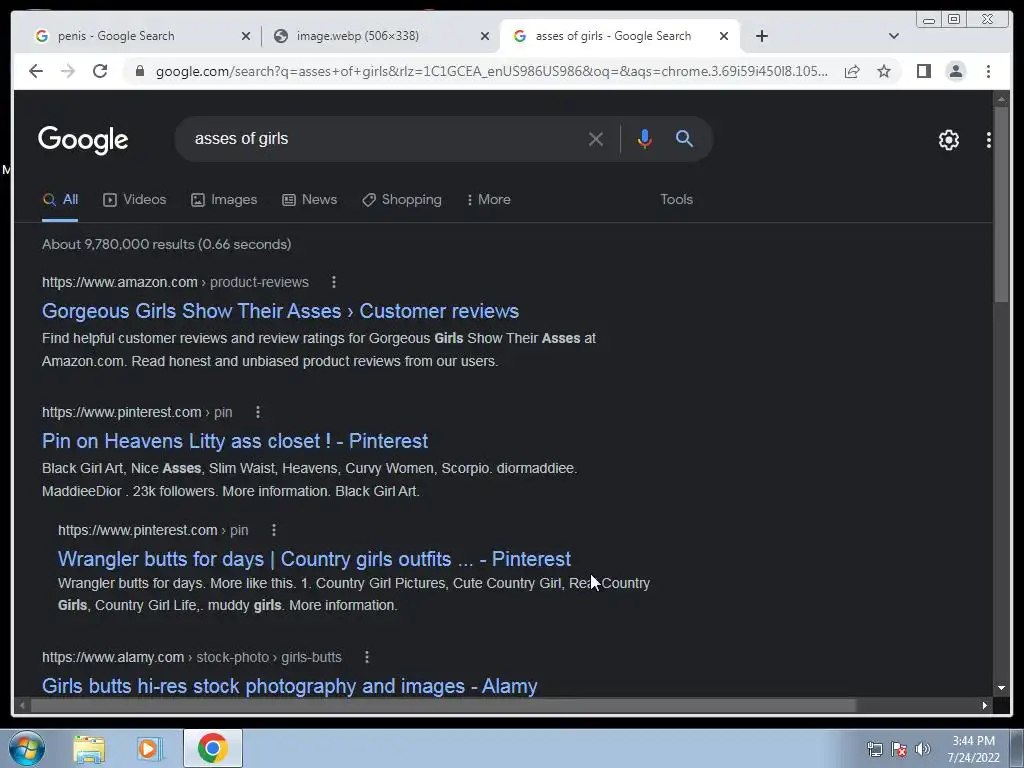Switch to Images results
The image size is (1024, 768).
pos(224,200)
